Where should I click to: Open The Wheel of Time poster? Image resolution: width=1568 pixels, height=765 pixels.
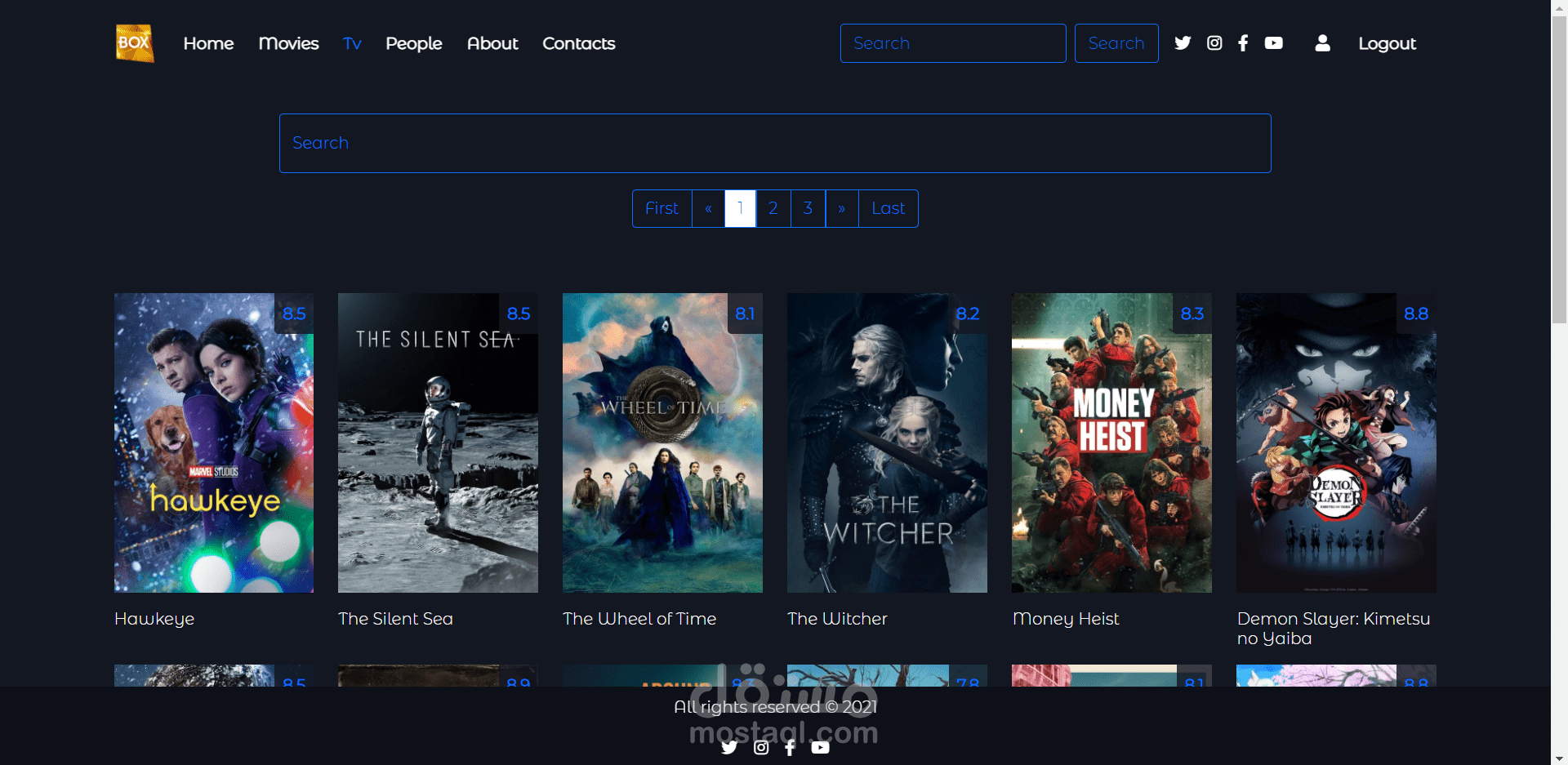[x=662, y=443]
